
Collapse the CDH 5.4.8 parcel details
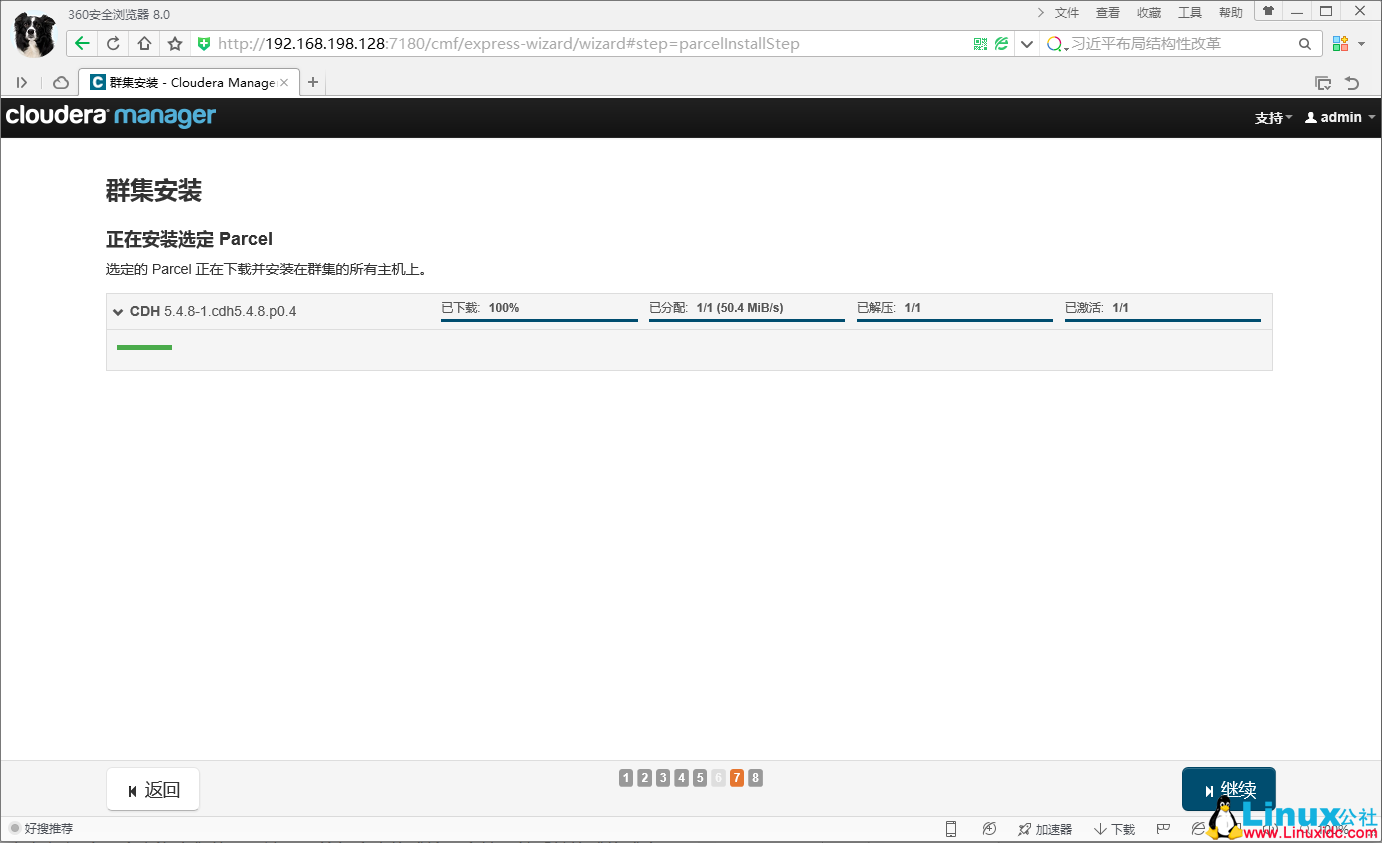pos(117,311)
